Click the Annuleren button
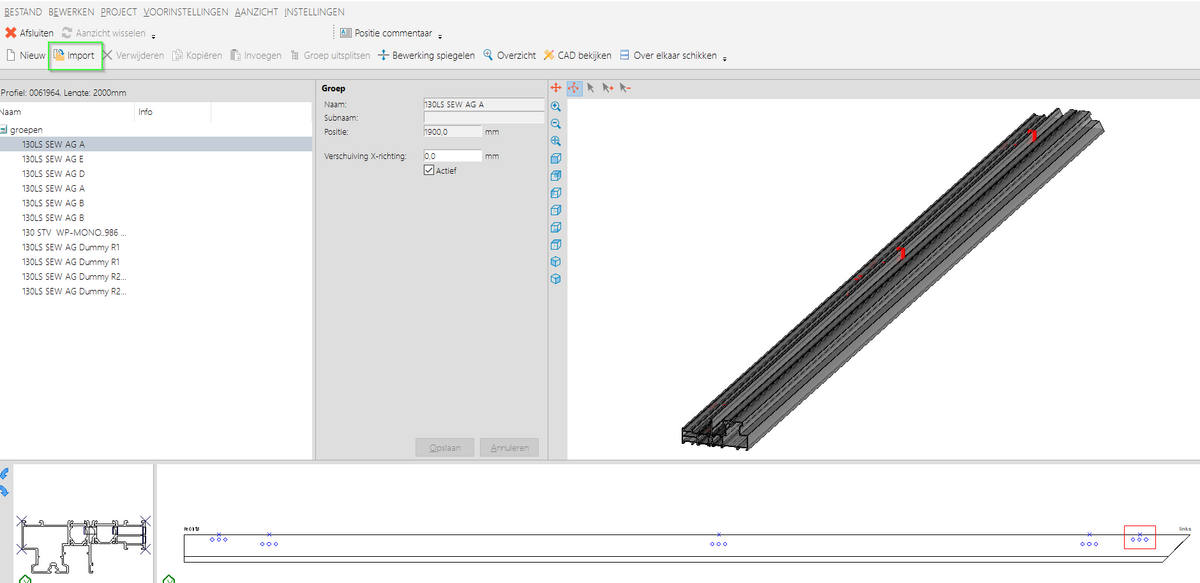This screenshot has width=1200, height=583. click(509, 448)
